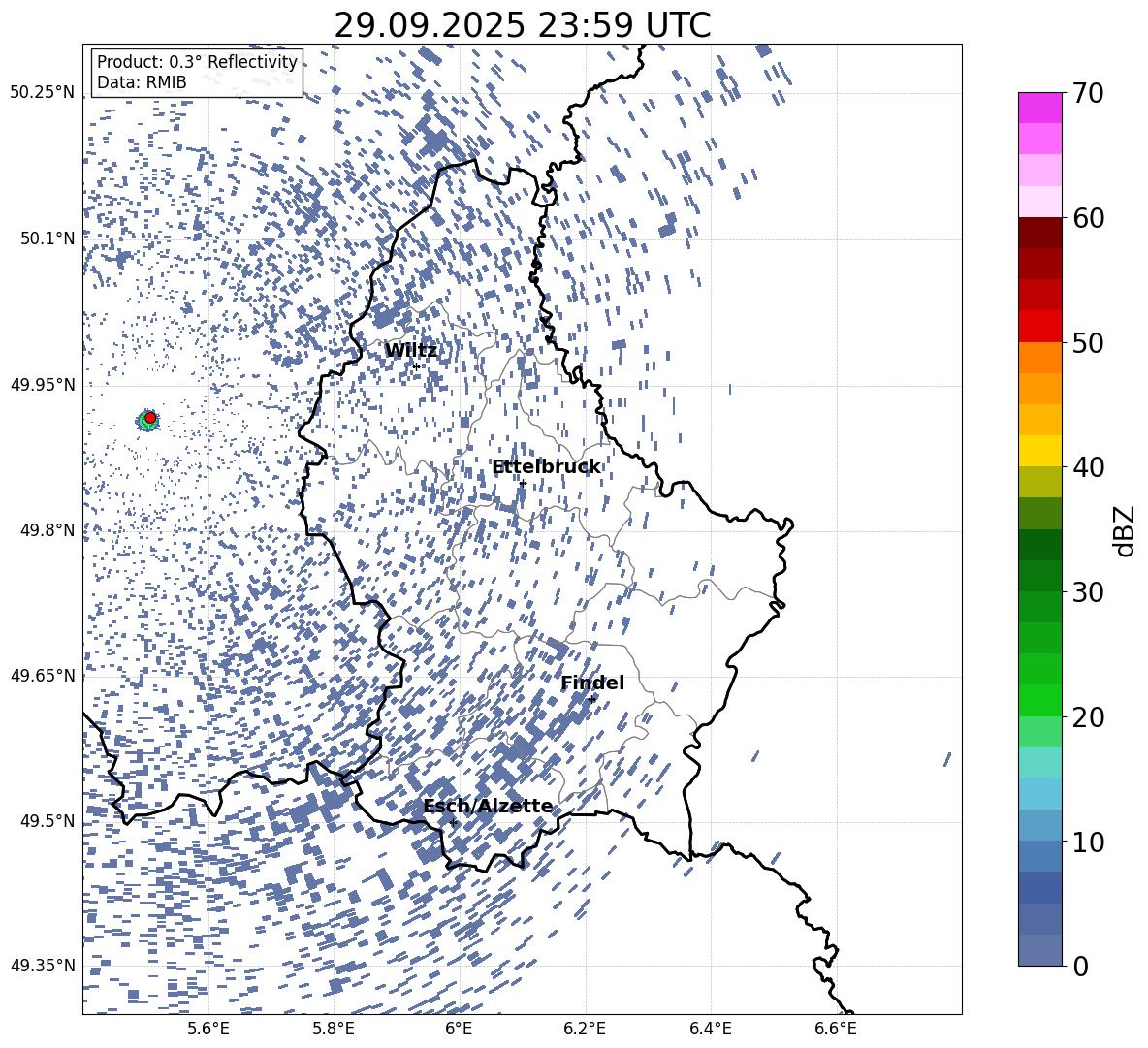Click the 6.6°E longitude label
This screenshot has width=1148, height=1048.
click(836, 1029)
